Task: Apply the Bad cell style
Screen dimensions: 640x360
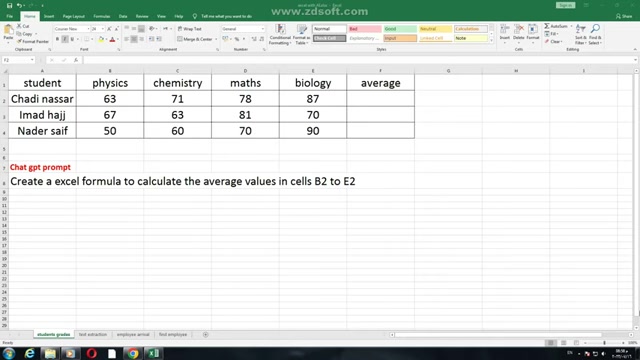Action: click(x=365, y=29)
